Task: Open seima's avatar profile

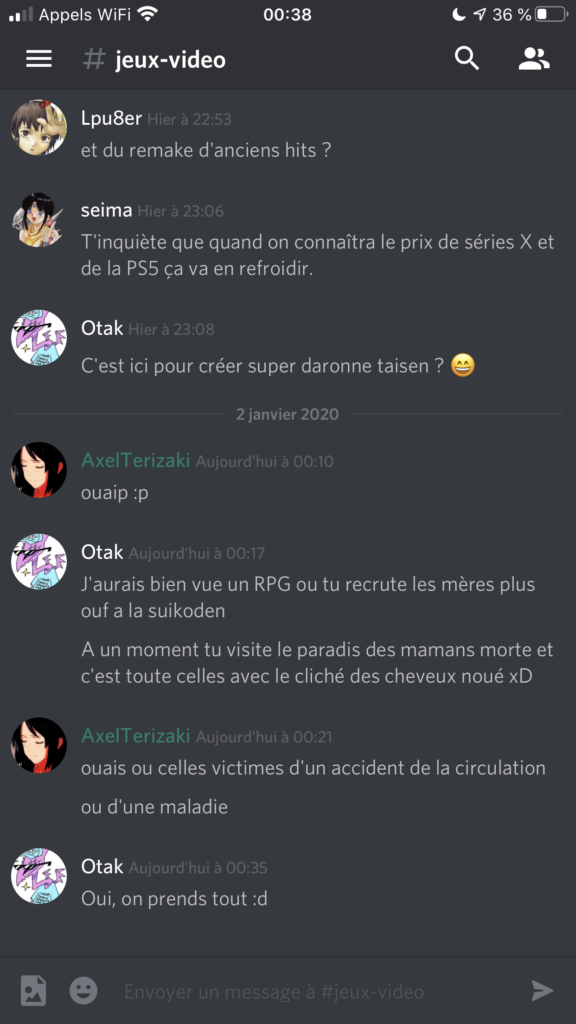Action: pos(39,220)
